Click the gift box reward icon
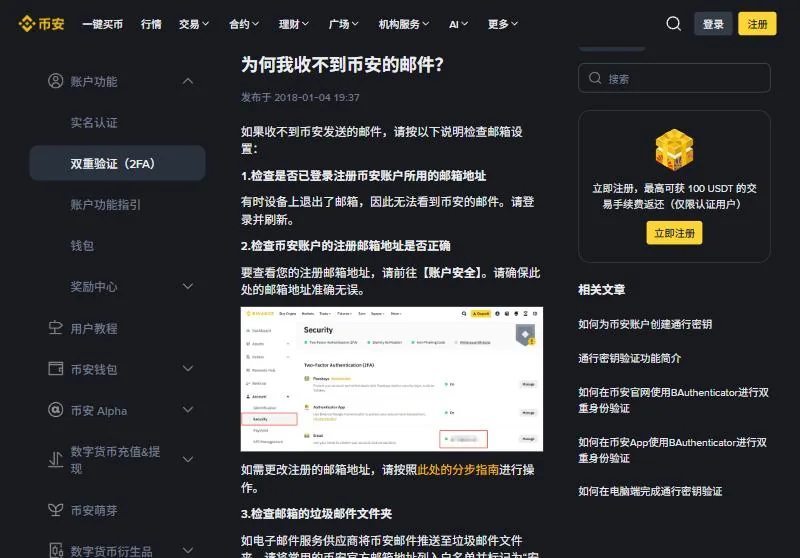 (674, 150)
